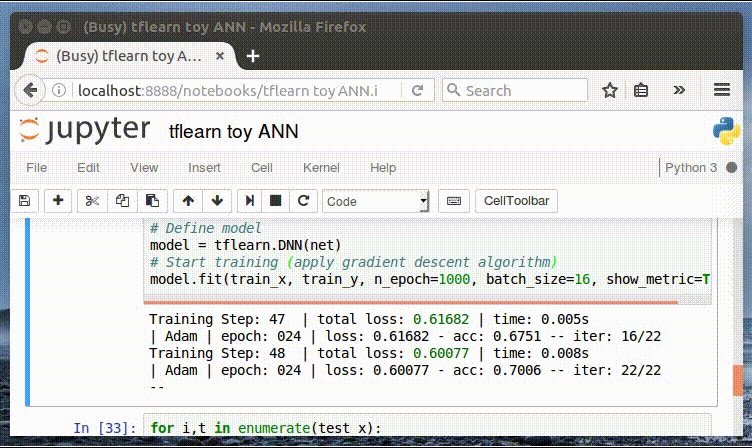Open the Firefox hamburger menu
The width and height of the screenshot is (752, 448).
(x=721, y=90)
